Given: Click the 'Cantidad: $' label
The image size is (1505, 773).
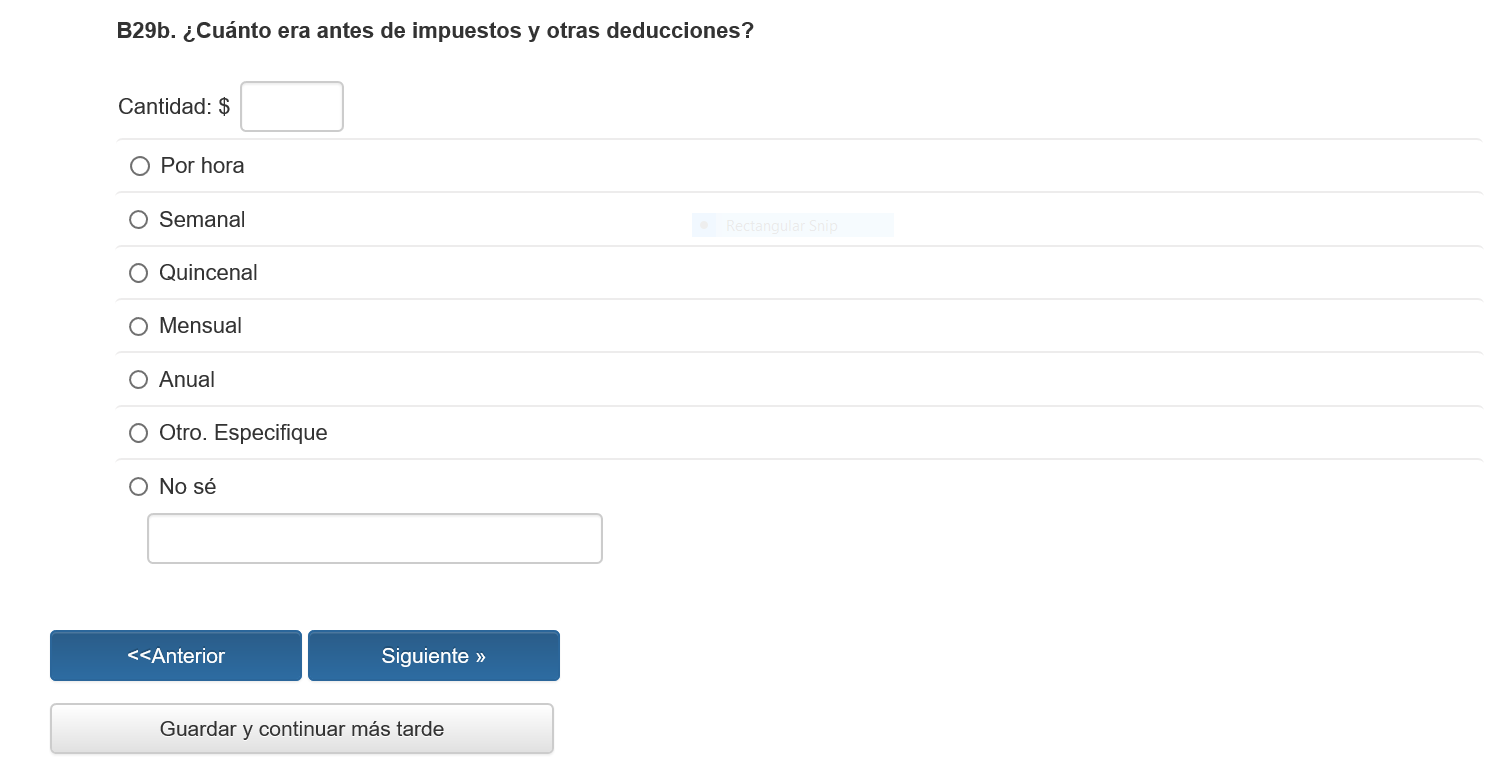Looking at the screenshot, I should 174,107.
